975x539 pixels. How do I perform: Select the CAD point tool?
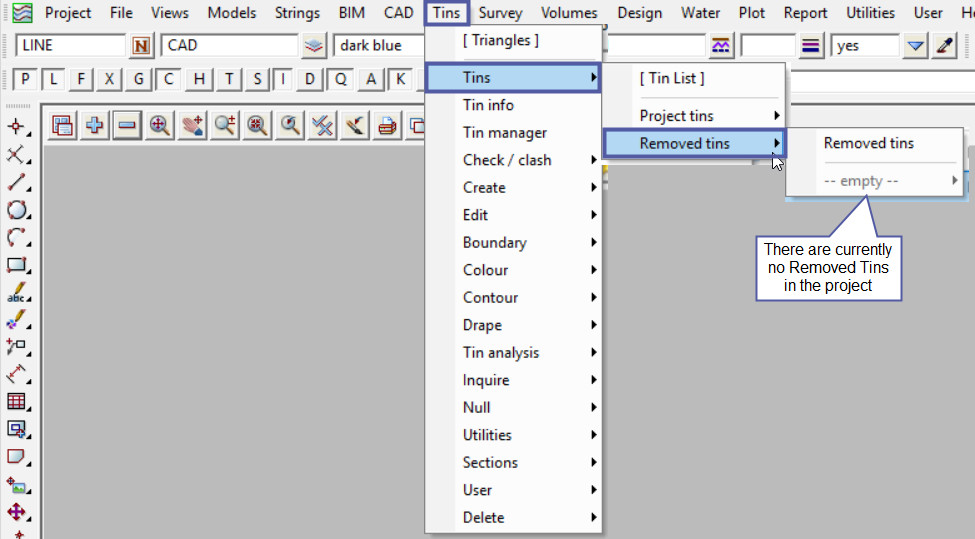click(17, 127)
